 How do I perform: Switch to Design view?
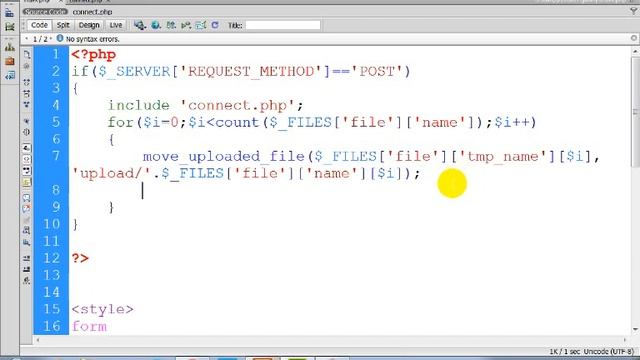(x=89, y=25)
